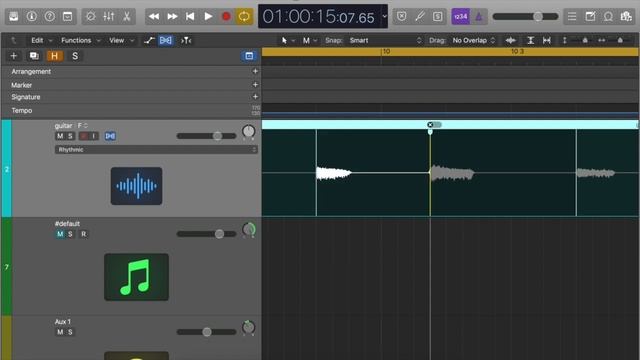Open the Inspector panel
The image size is (640, 360).
pyautogui.click(x=31, y=17)
